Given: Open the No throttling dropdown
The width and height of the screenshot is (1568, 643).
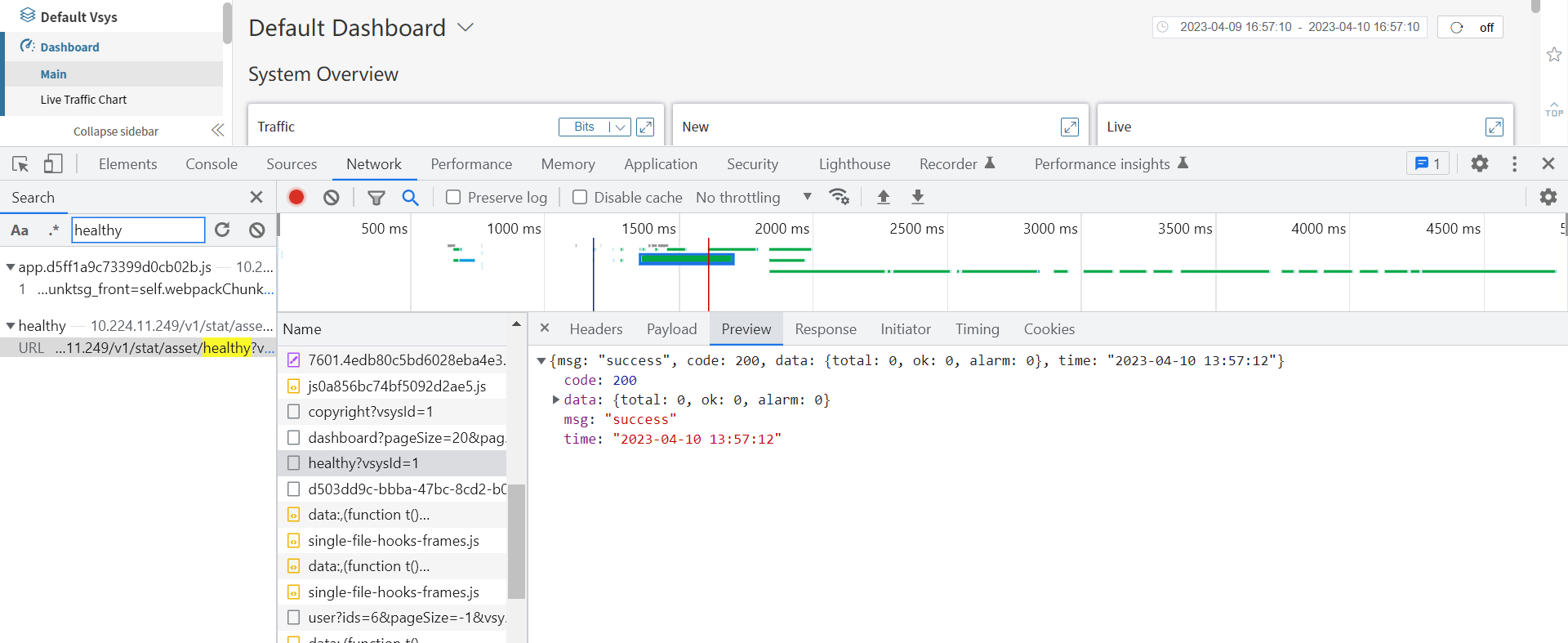Looking at the screenshot, I should click(753, 197).
